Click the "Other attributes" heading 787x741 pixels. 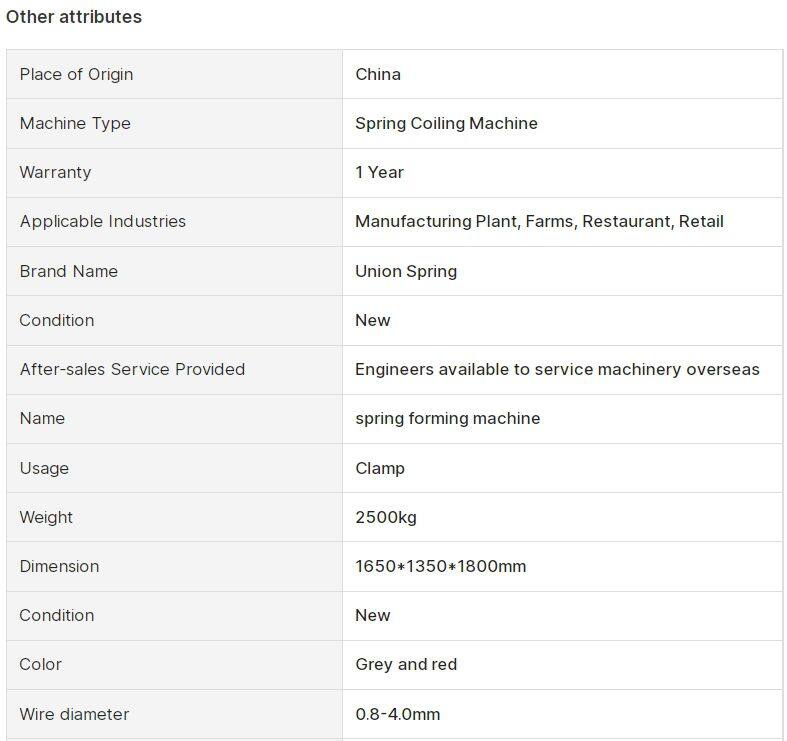coord(74,17)
